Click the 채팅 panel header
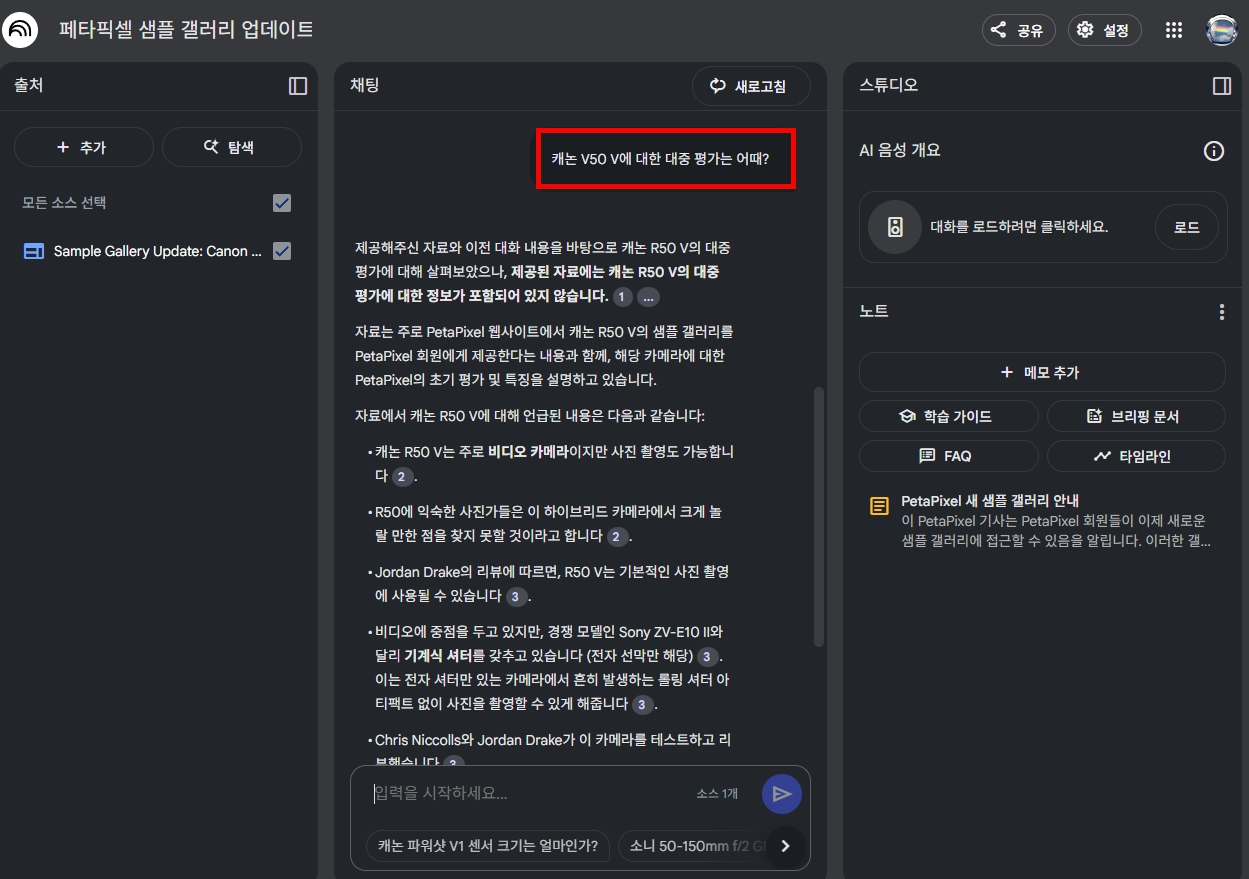Screen dimensions: 1249x879 coord(365,86)
